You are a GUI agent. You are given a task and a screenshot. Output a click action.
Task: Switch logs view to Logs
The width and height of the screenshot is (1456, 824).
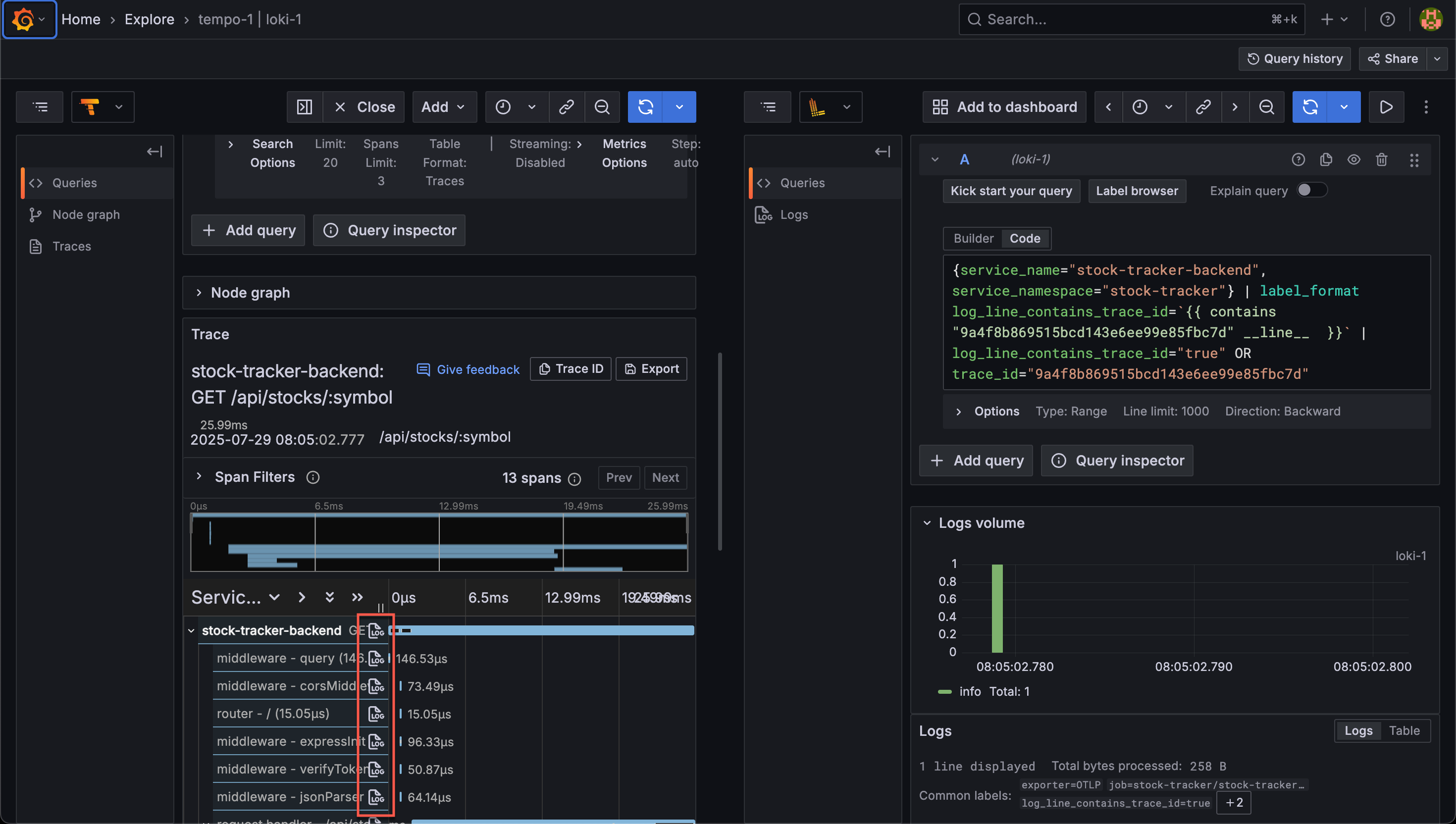(1358, 730)
